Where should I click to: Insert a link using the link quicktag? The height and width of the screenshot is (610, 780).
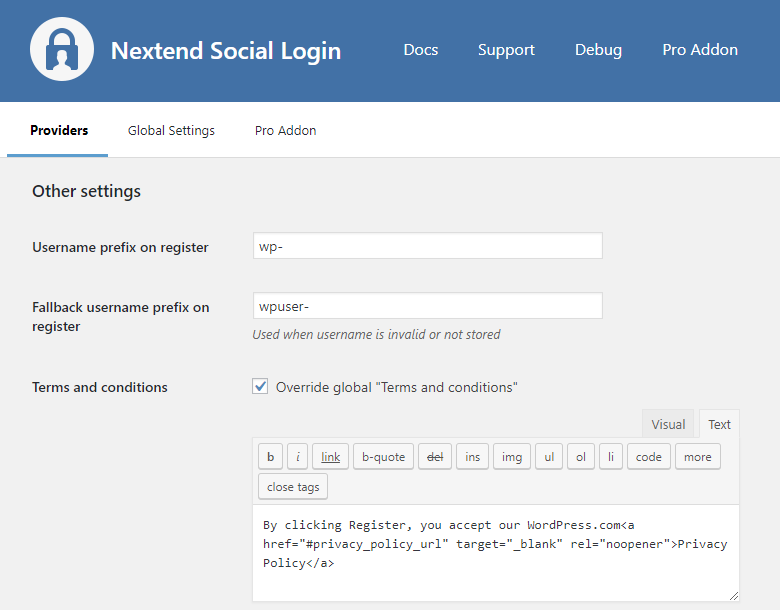[x=331, y=457]
